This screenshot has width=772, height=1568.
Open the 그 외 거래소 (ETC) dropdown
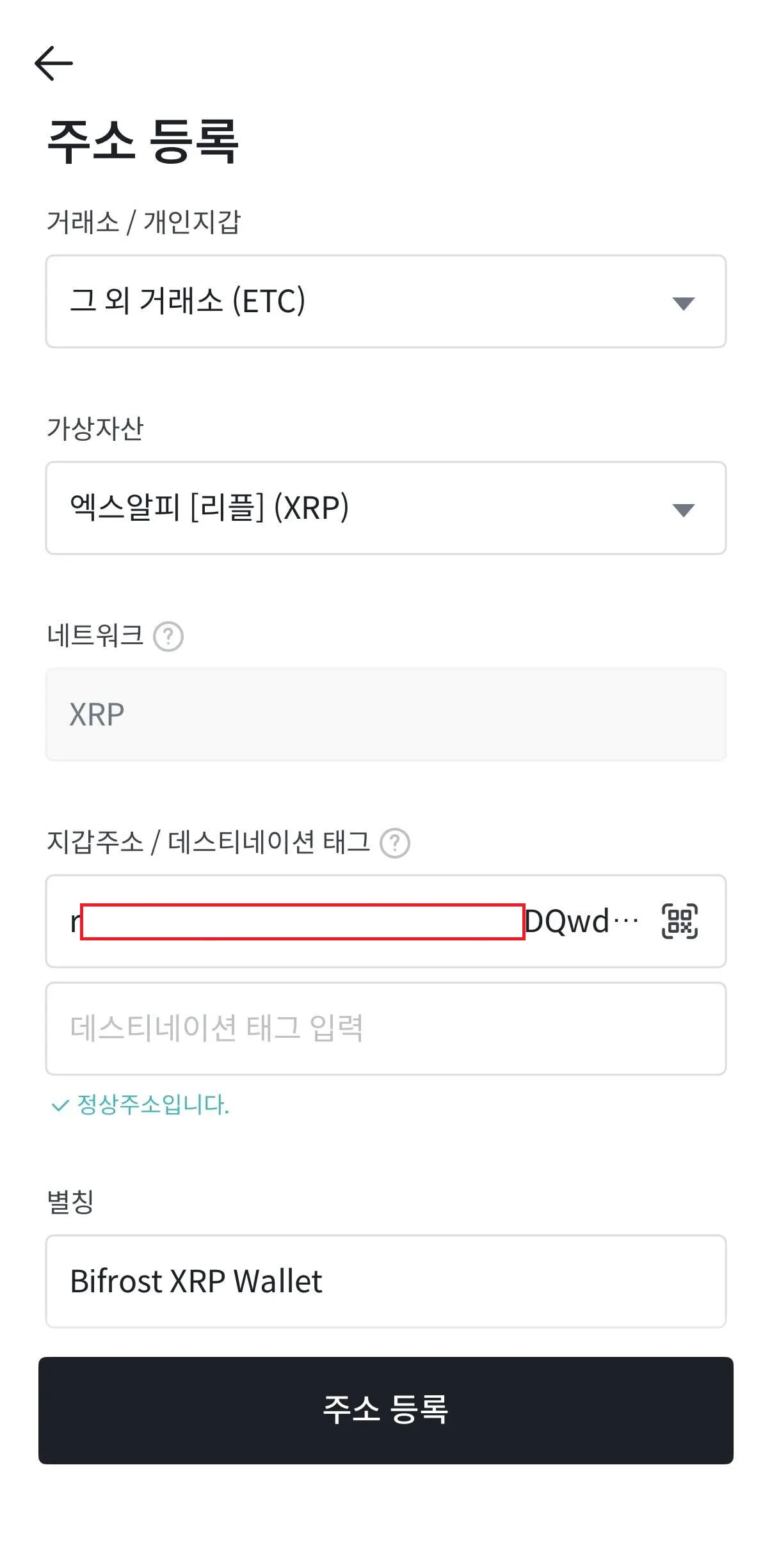pyautogui.click(x=358, y=301)
